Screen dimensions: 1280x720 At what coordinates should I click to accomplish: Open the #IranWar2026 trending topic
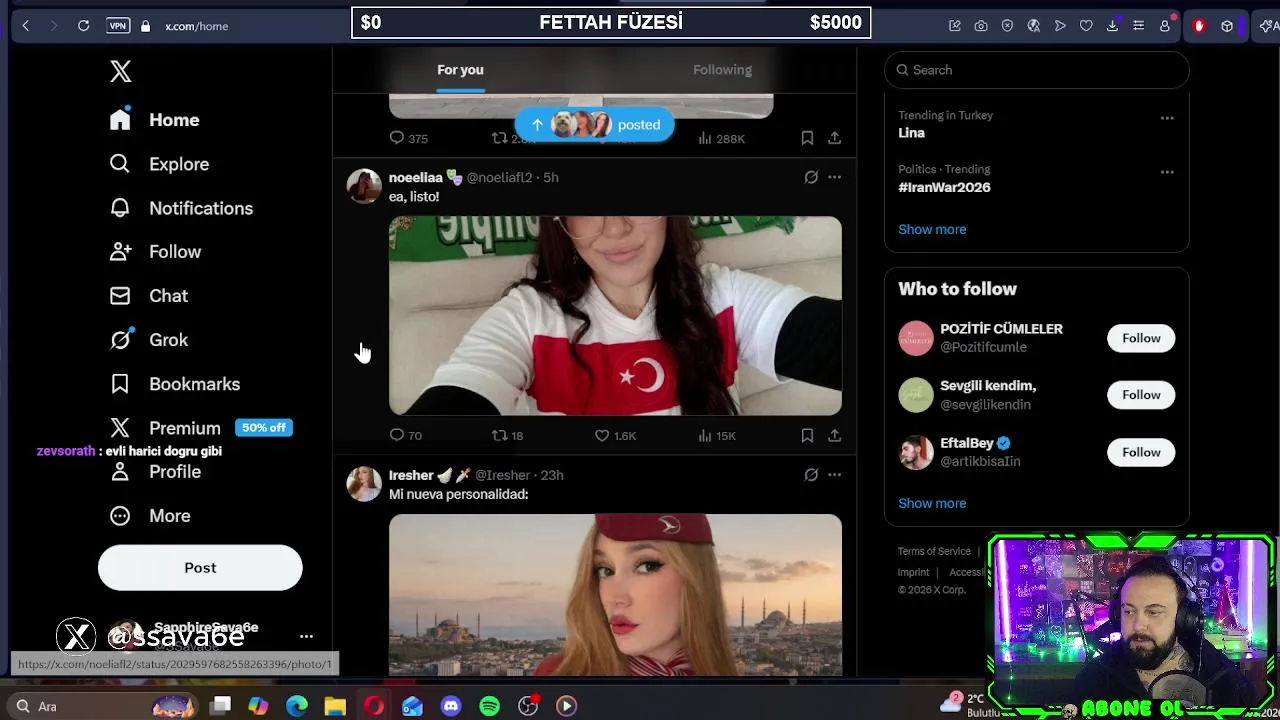944,187
